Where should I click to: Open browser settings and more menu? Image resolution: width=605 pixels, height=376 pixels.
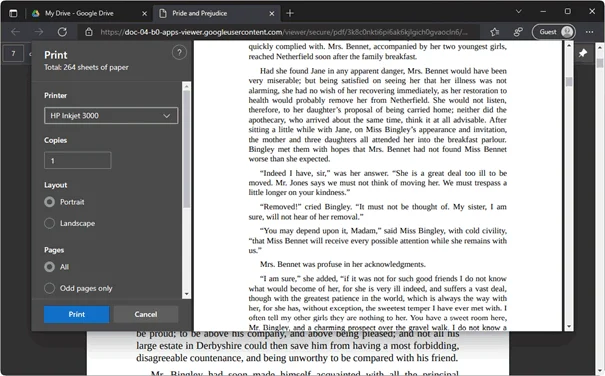589,32
